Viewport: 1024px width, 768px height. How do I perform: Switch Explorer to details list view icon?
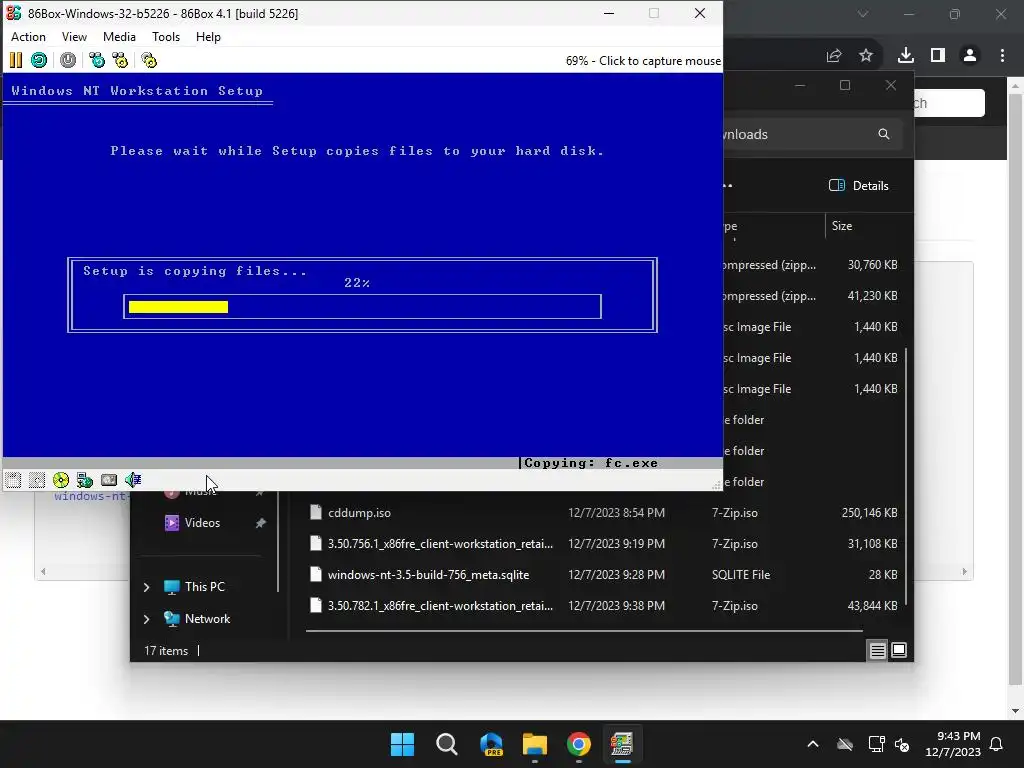coord(877,650)
